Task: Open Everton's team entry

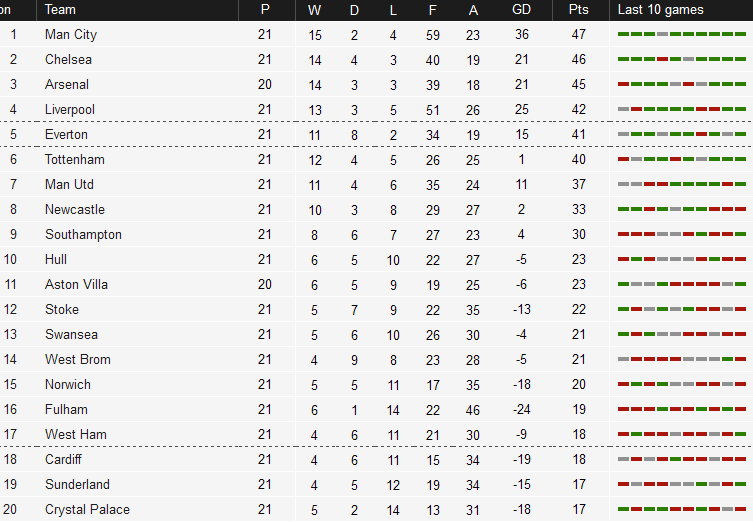Action: coord(66,134)
